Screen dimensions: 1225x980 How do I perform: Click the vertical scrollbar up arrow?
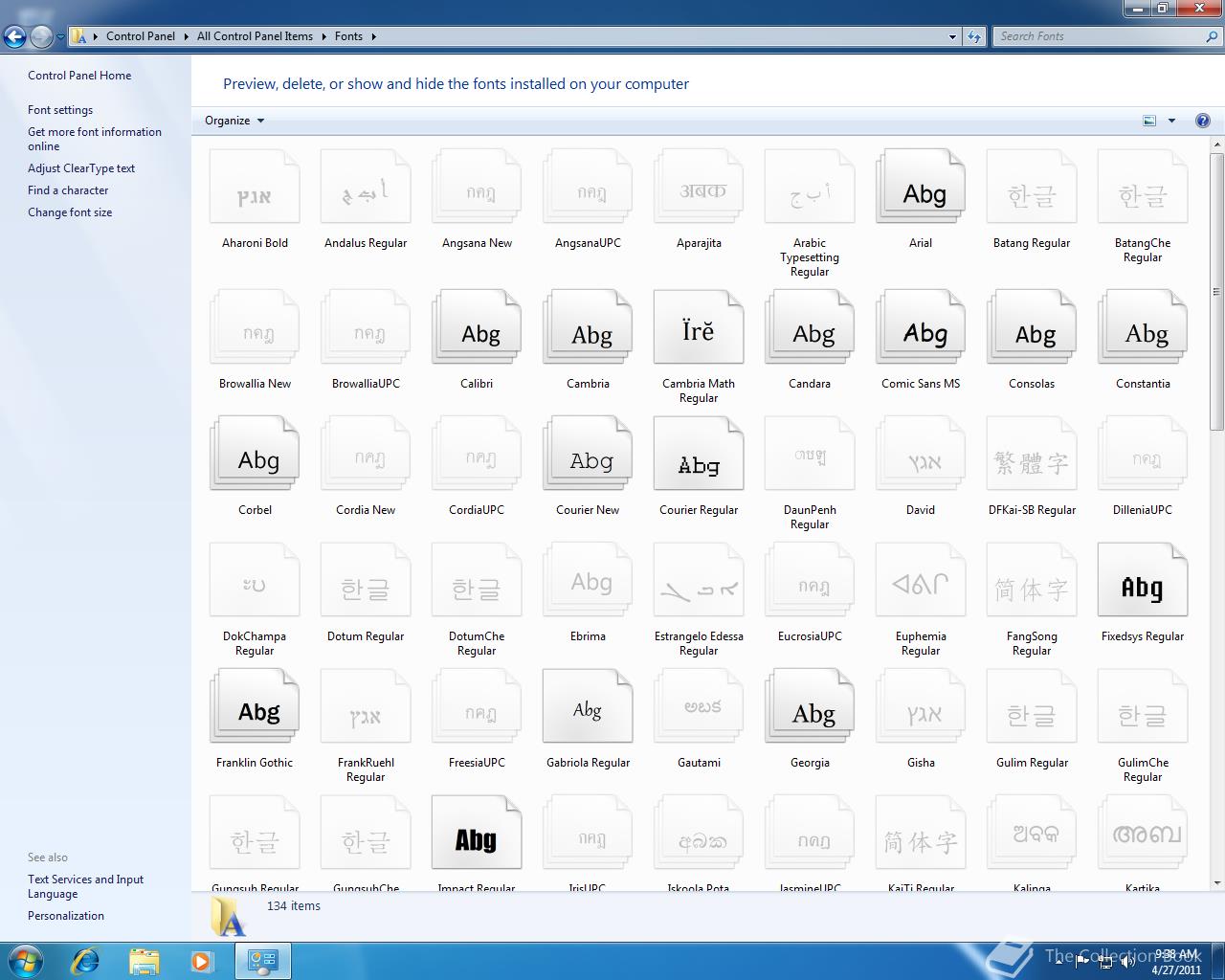1217,145
